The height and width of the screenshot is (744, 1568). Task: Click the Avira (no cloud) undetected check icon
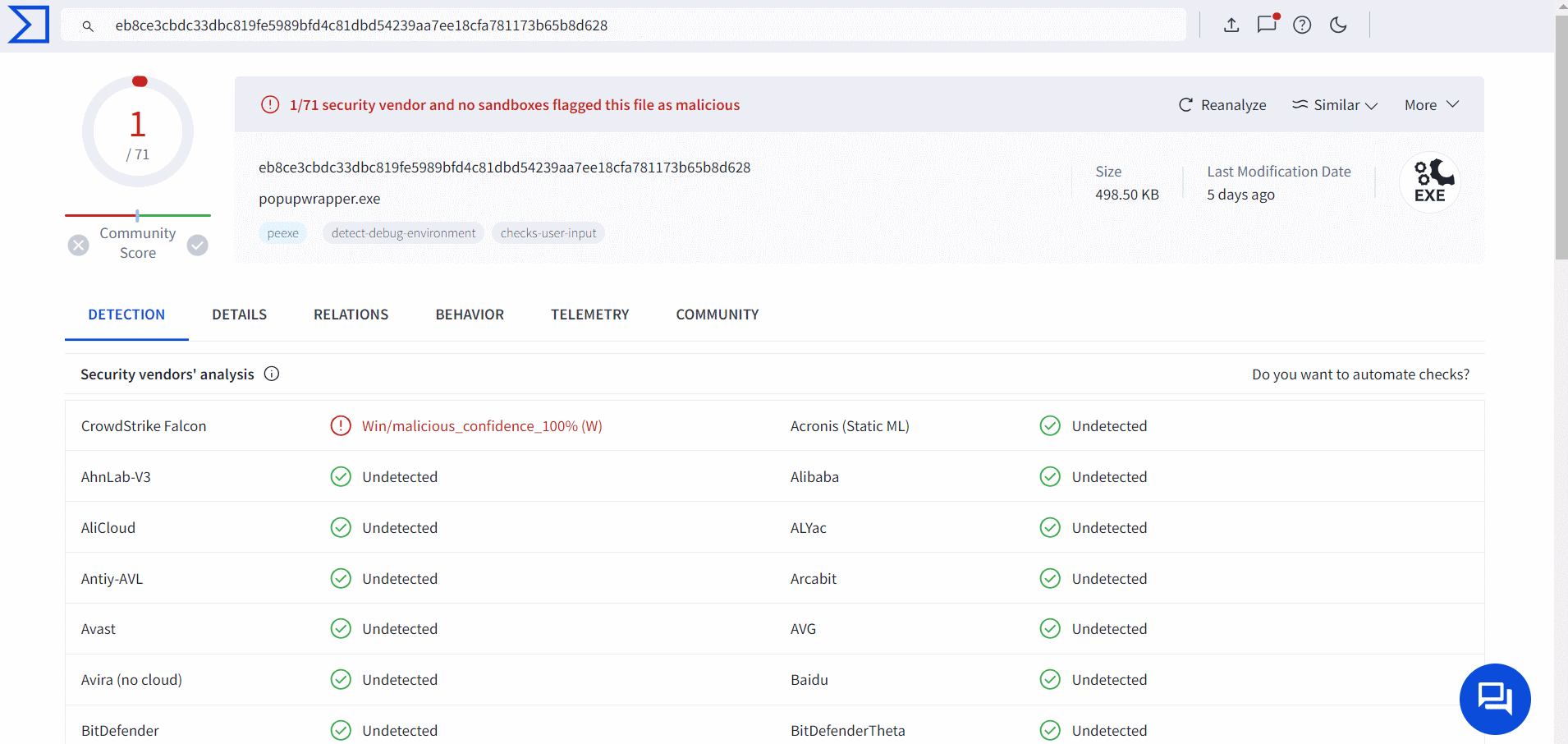tap(341, 679)
